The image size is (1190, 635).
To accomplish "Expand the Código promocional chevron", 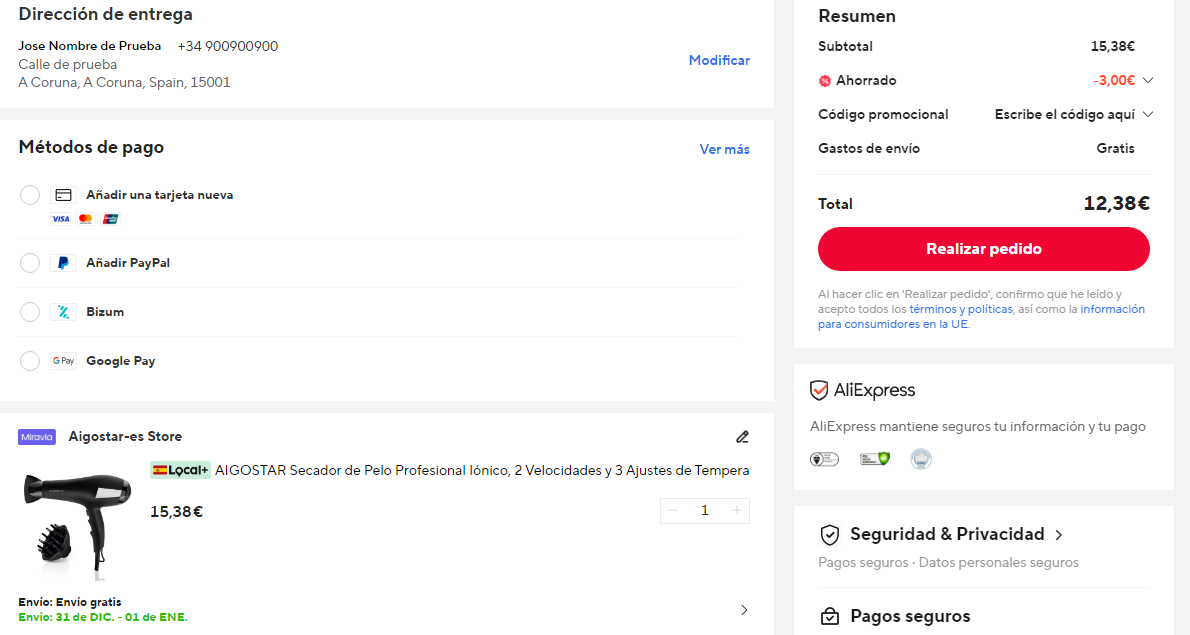I will click(1148, 115).
